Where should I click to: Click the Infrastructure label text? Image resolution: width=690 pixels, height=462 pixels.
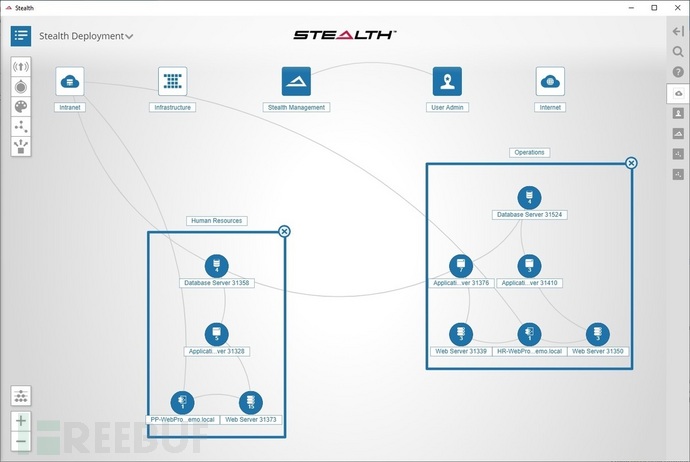172,107
